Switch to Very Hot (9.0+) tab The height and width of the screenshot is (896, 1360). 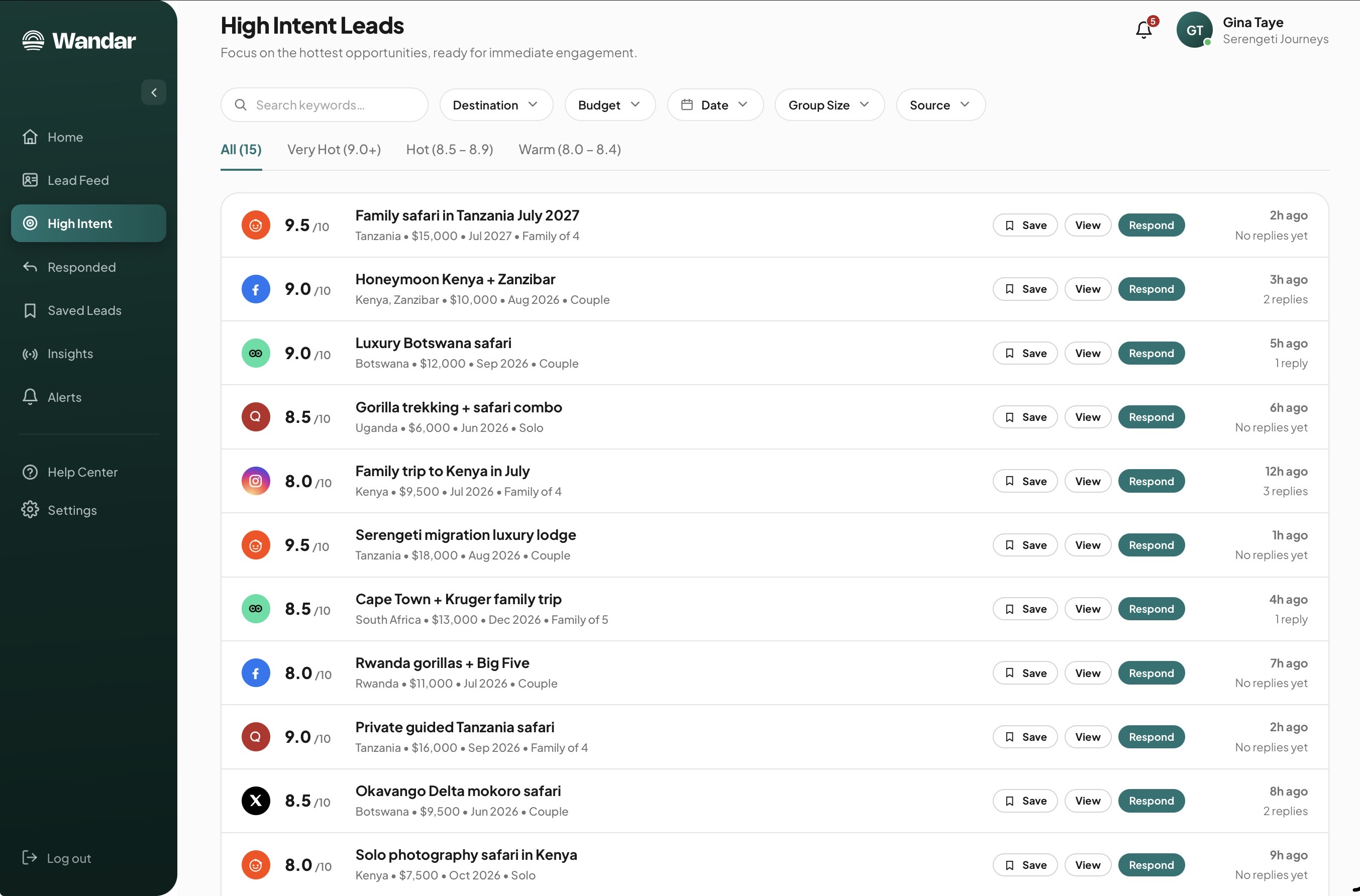[334, 150]
